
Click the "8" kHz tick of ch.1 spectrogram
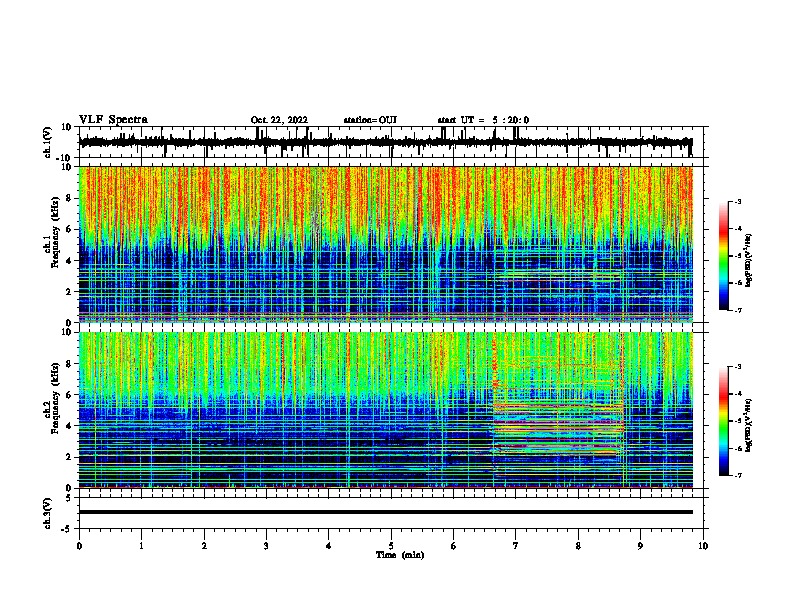click(69, 198)
